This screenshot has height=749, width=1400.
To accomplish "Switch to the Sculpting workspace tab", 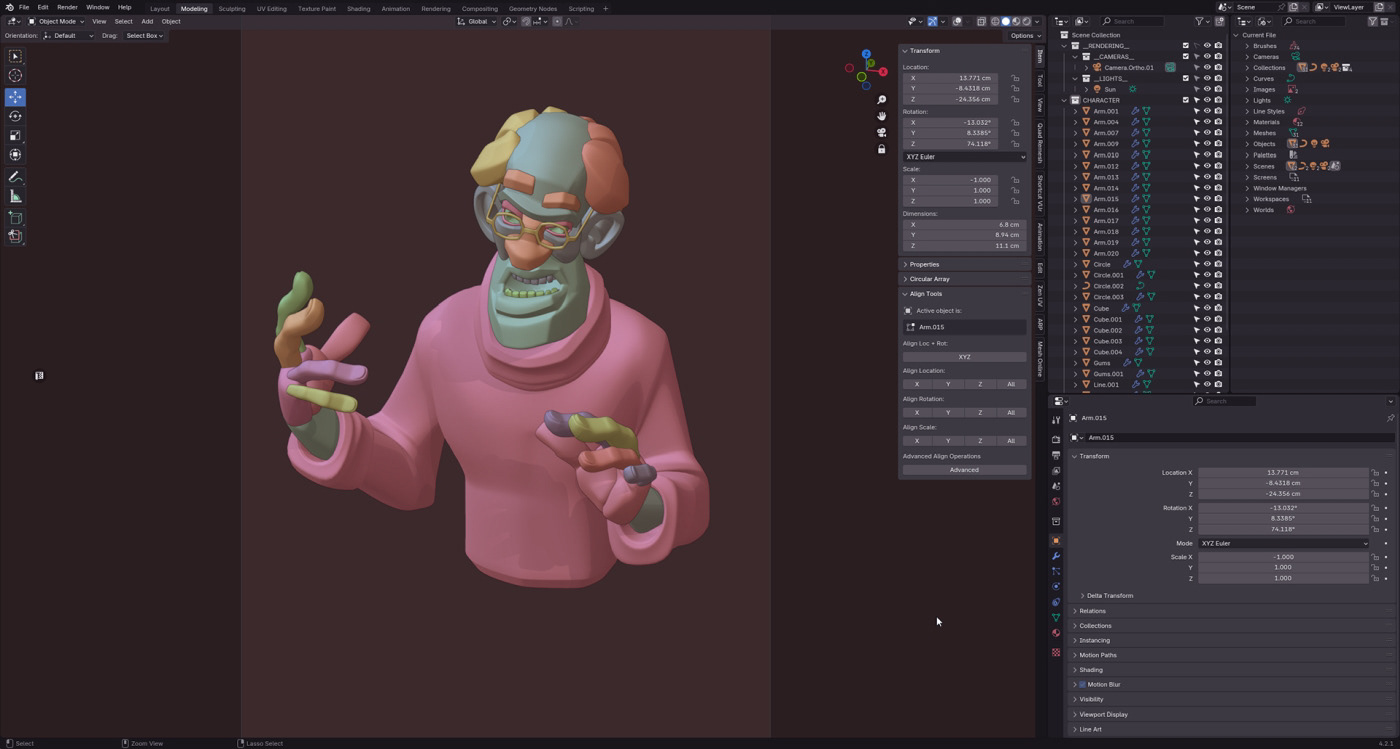I will 231,8.
